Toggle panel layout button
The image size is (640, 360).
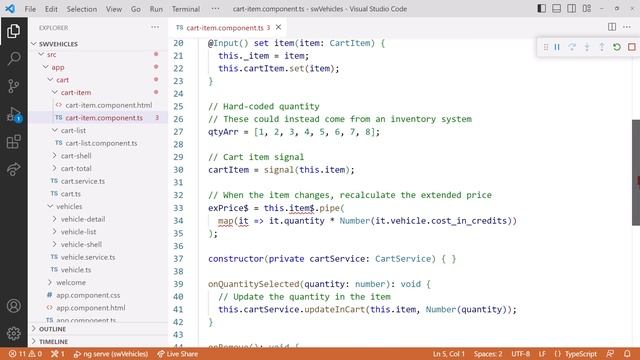pos(556,9)
